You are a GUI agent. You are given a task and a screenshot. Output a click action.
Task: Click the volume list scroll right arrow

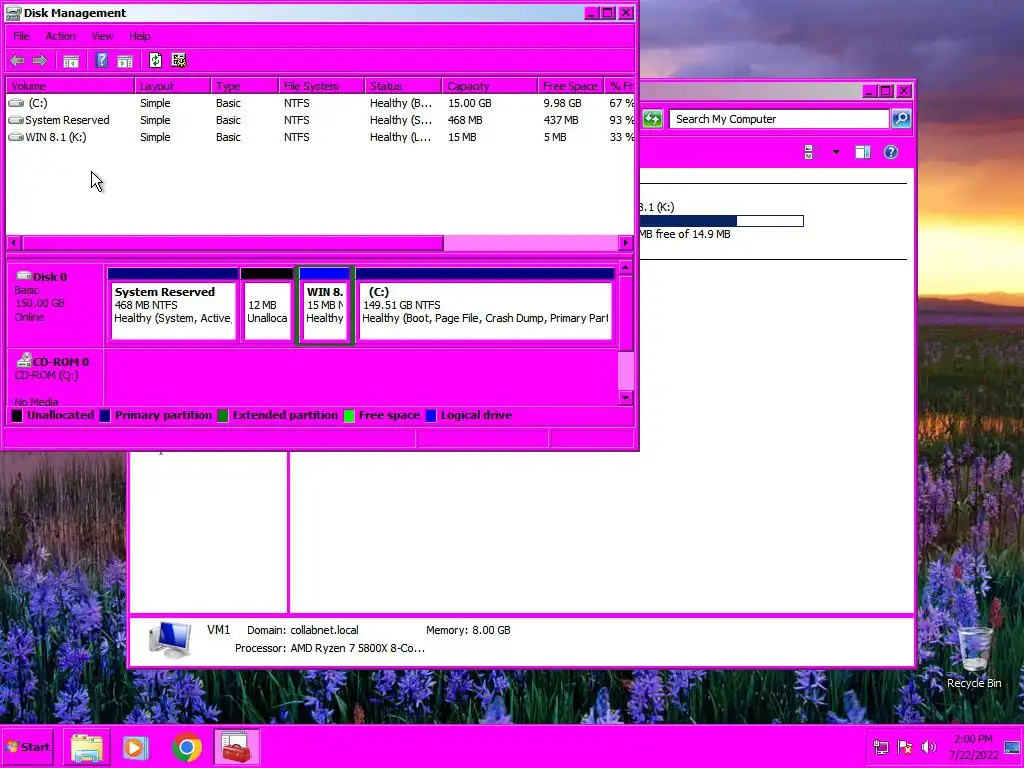point(625,242)
